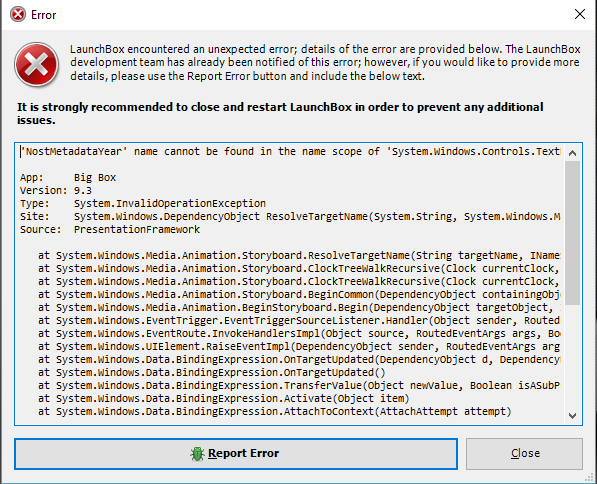Click the 'Error' window title text

(43, 15)
